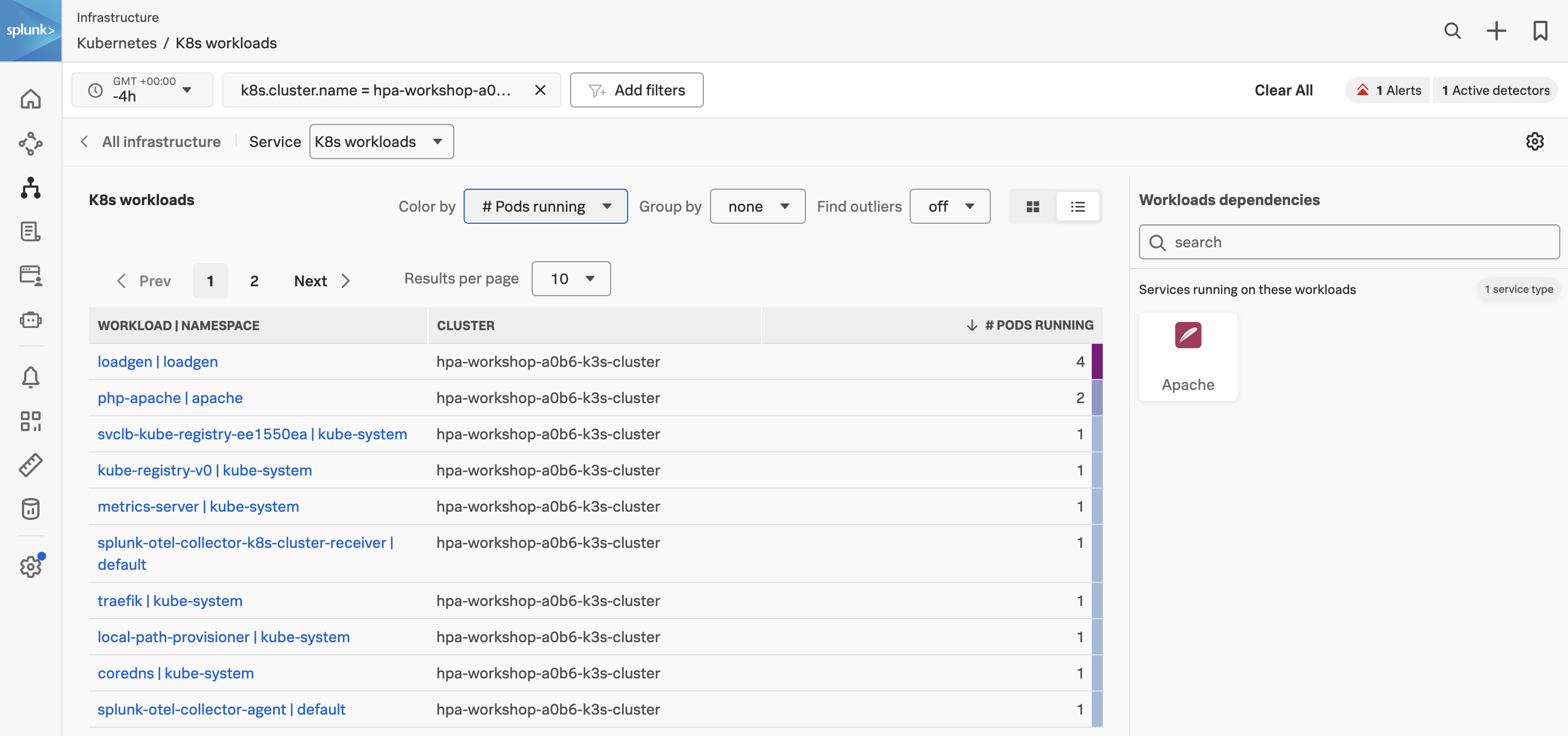Switch to heat map grid view
Viewport: 1568px width, 736px height.
[1033, 207]
